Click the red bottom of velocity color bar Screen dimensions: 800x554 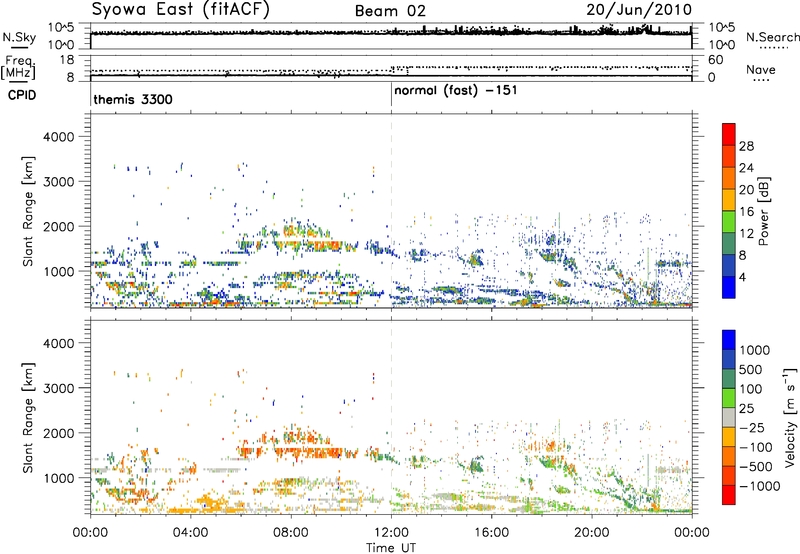729,495
